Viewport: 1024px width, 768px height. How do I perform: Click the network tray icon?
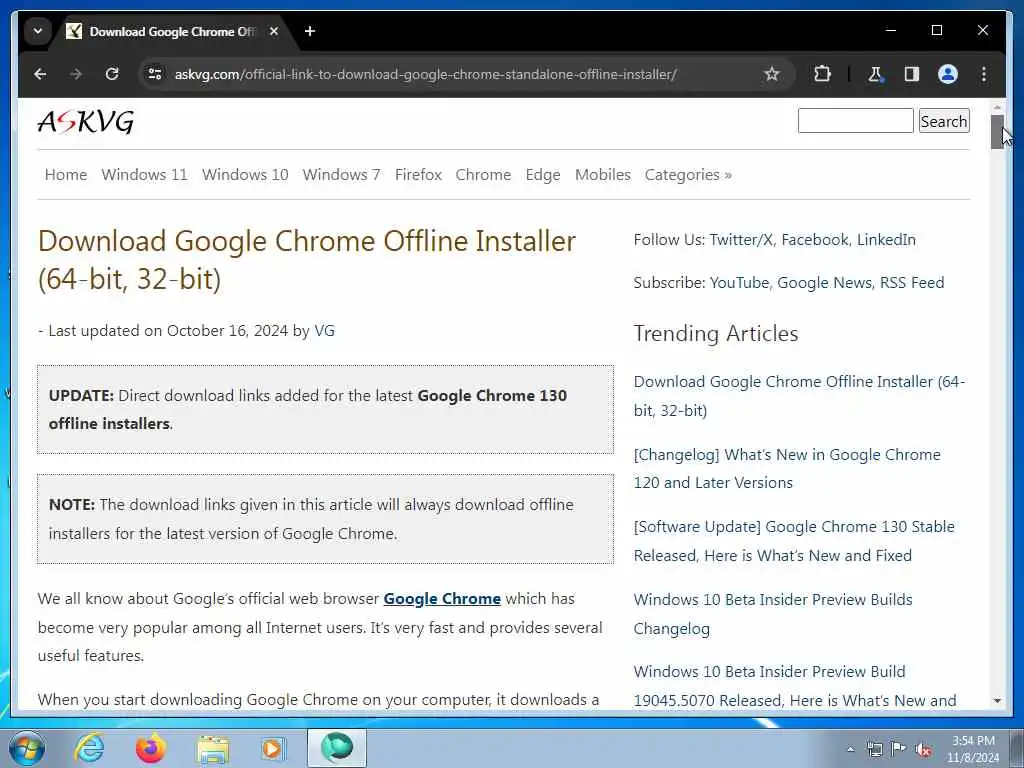click(874, 749)
